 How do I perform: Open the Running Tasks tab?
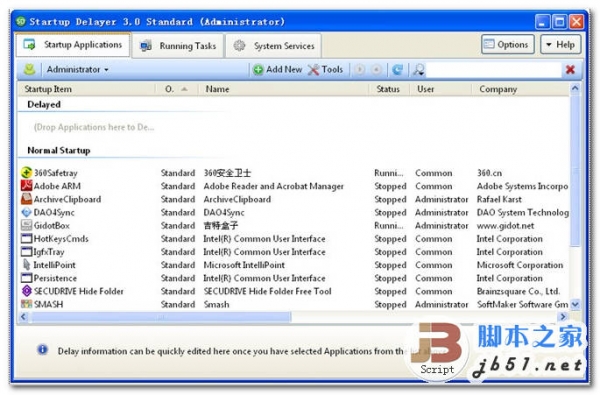[x=178, y=46]
